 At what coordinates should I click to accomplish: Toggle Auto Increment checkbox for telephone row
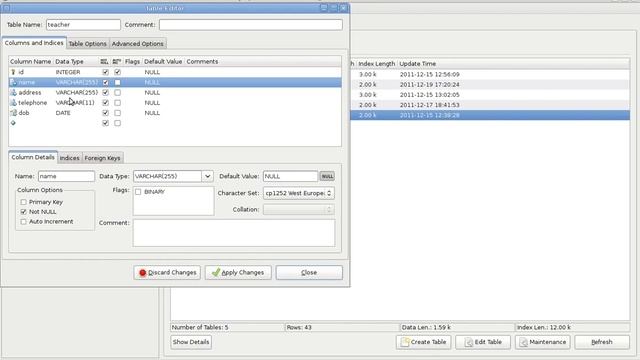[x=118, y=103]
